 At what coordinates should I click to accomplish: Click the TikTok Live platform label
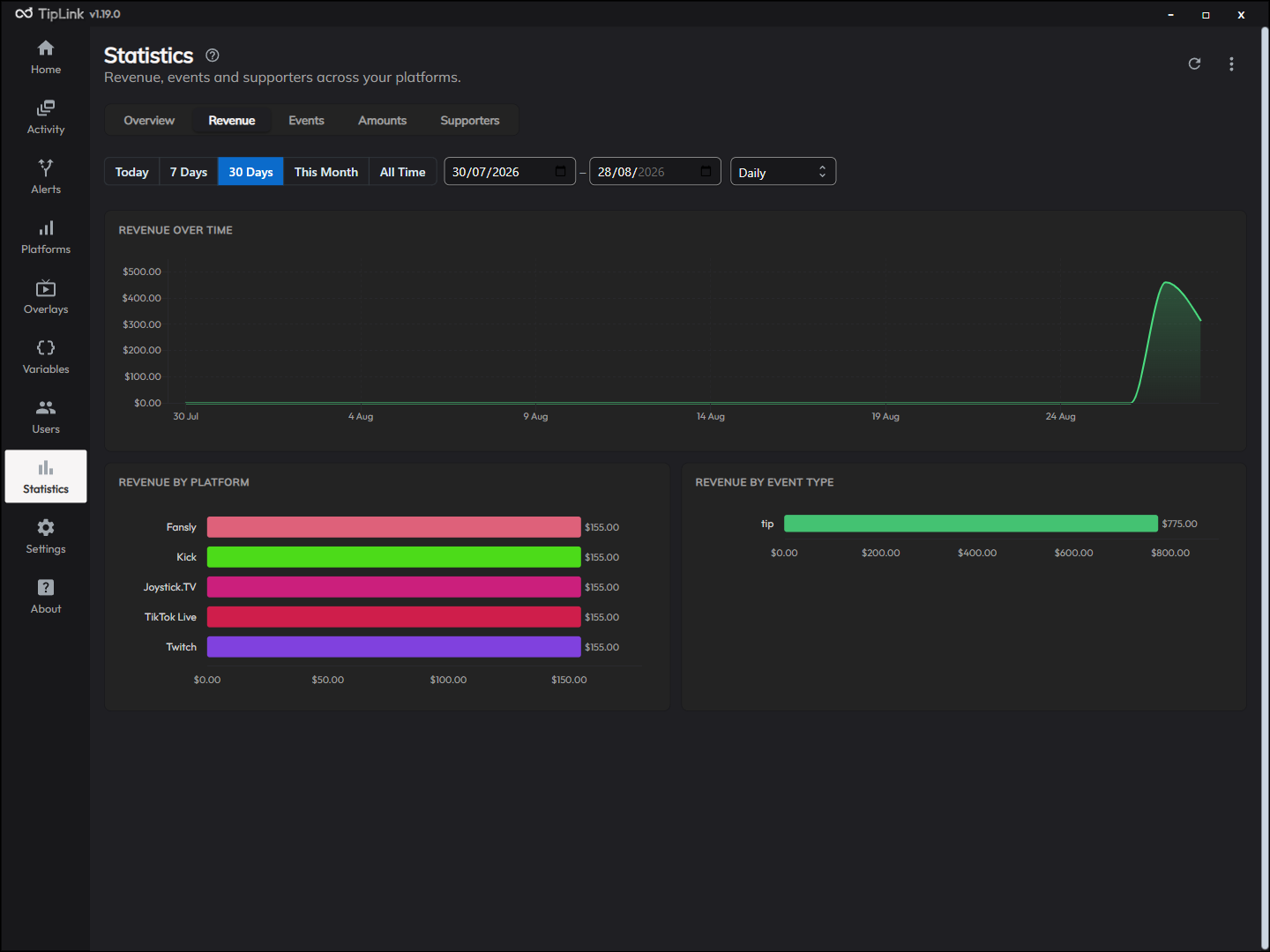[170, 617]
